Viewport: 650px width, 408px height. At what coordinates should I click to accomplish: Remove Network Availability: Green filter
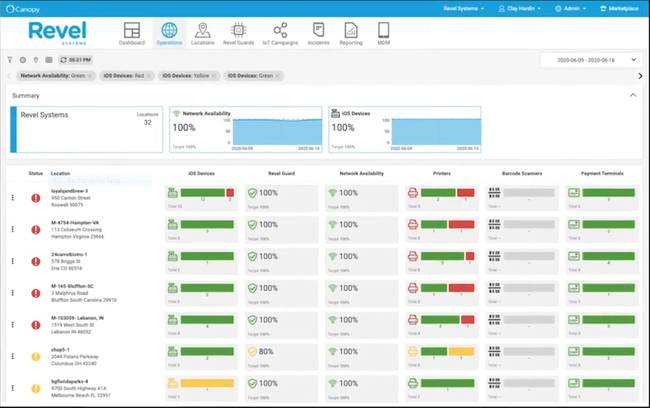pyautogui.click(x=90, y=76)
